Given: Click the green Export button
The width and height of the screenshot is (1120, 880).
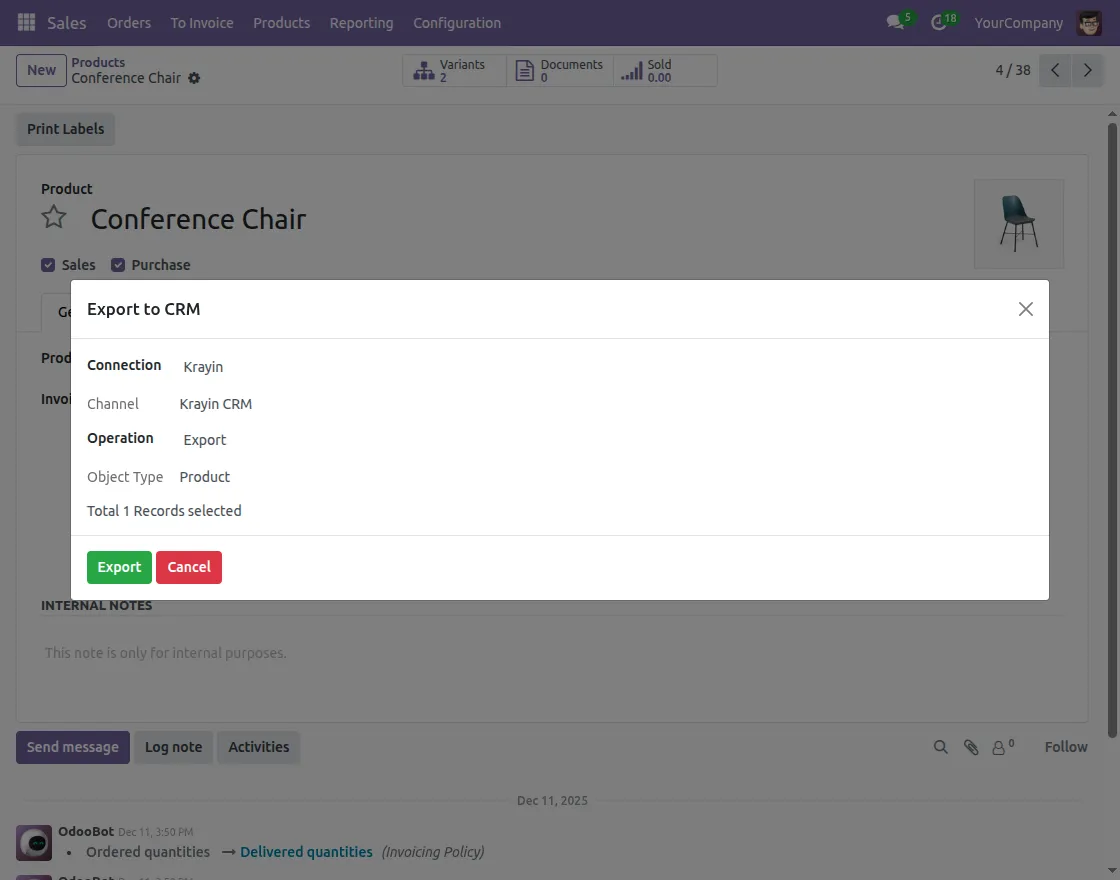Looking at the screenshot, I should 119,567.
